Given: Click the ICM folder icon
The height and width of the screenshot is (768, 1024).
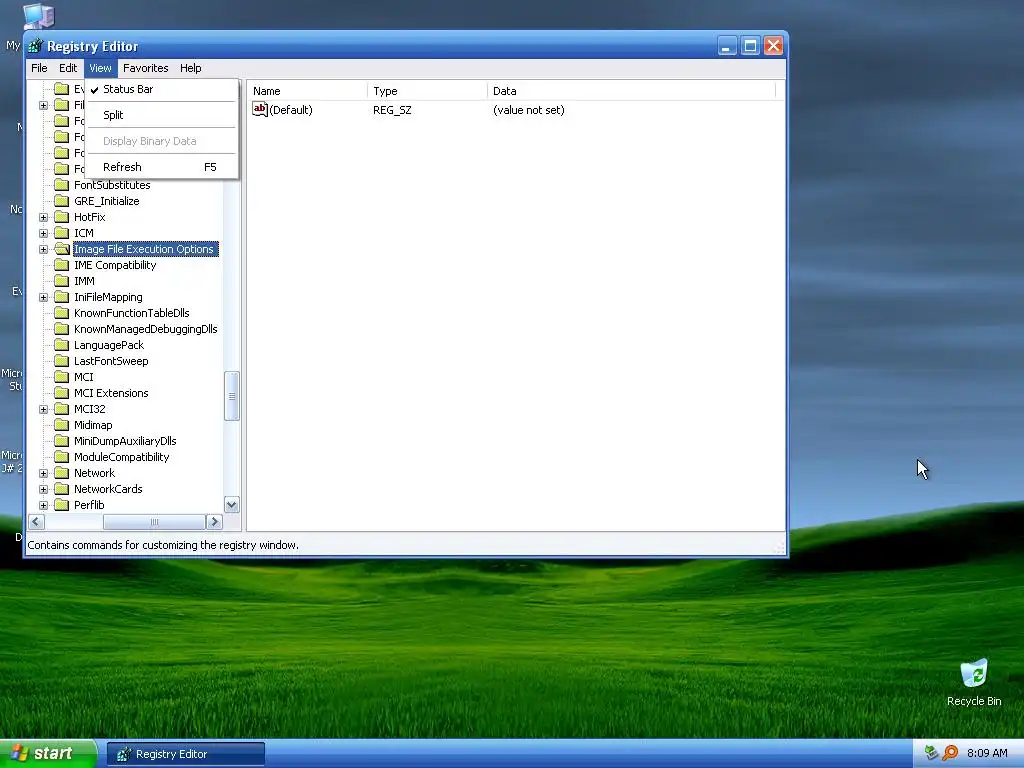Looking at the screenshot, I should (x=61, y=233).
